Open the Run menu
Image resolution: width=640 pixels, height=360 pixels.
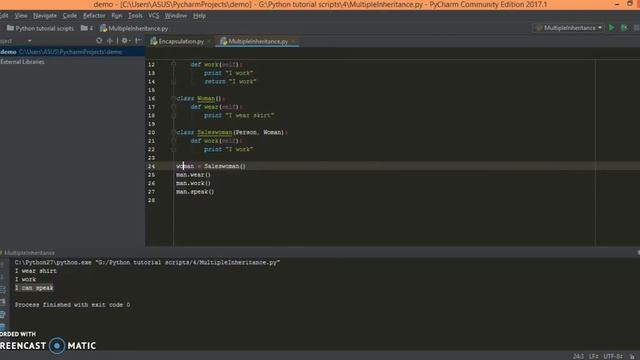pos(117,16)
